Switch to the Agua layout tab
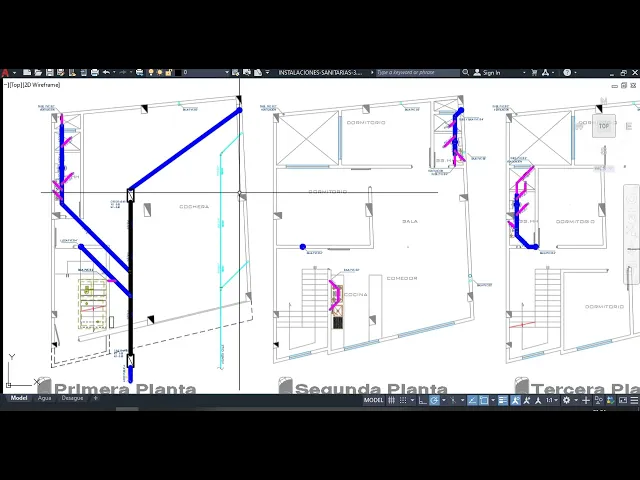Image resolution: width=640 pixels, height=480 pixels. coord(44,398)
